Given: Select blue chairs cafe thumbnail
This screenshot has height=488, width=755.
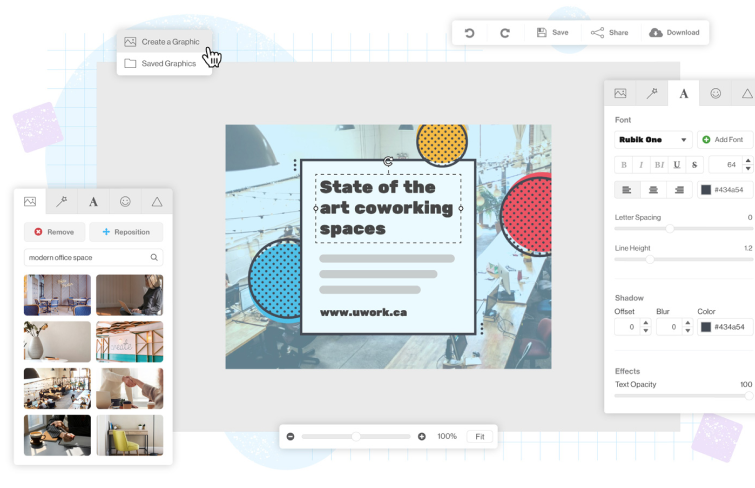Looking at the screenshot, I should pyautogui.click(x=57, y=295).
